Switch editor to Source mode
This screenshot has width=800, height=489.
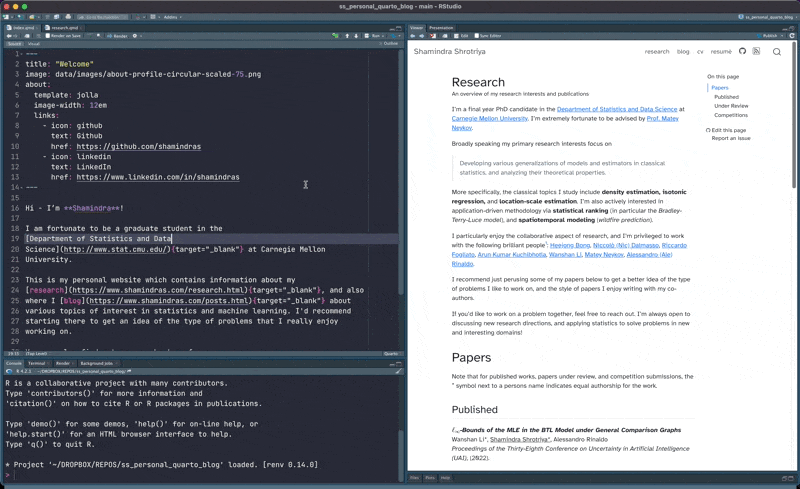[14, 44]
